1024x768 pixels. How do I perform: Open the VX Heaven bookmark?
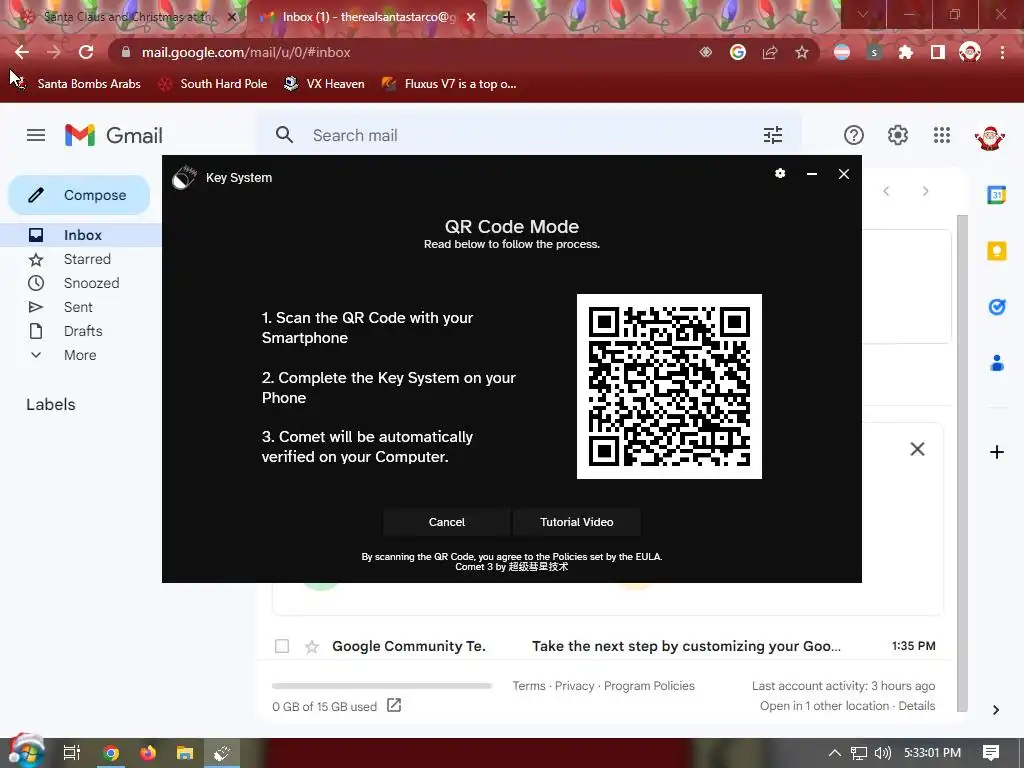click(x=324, y=84)
